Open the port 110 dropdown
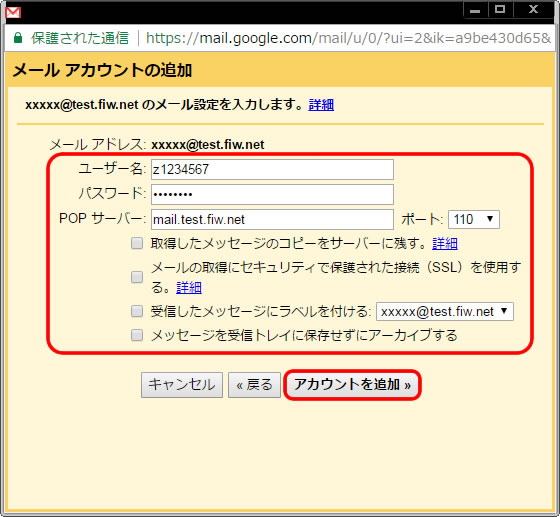 474,219
